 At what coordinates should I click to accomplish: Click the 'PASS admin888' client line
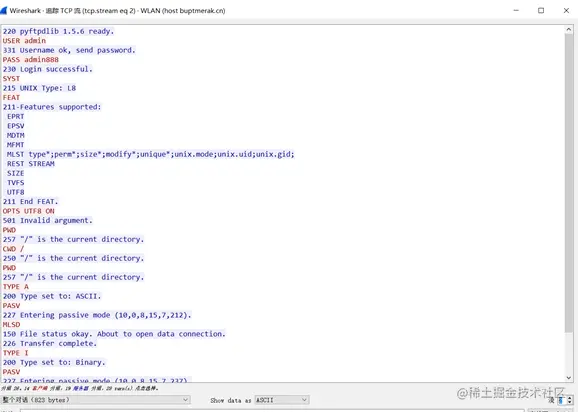tap(31, 60)
